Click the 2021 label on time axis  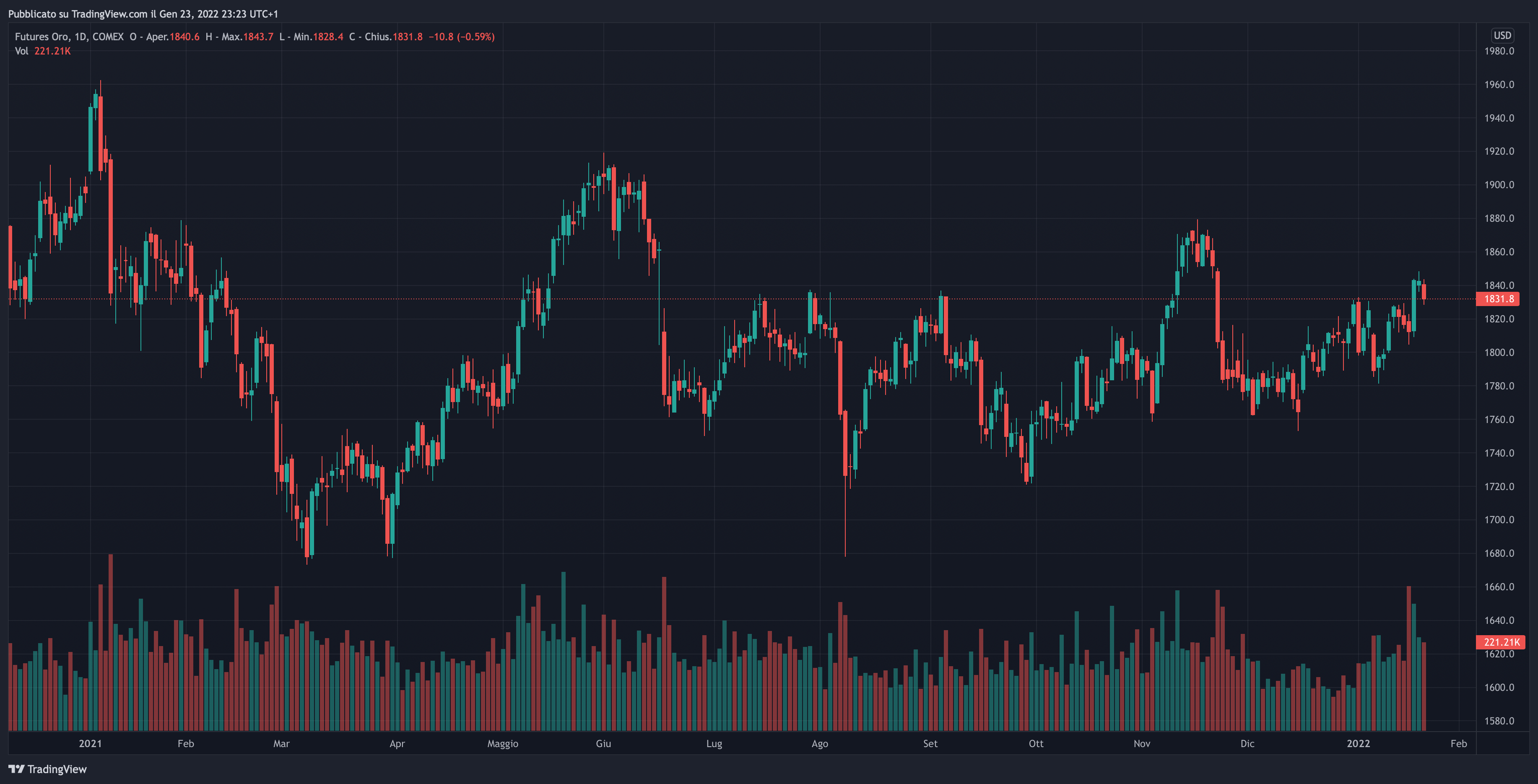pyautogui.click(x=90, y=743)
